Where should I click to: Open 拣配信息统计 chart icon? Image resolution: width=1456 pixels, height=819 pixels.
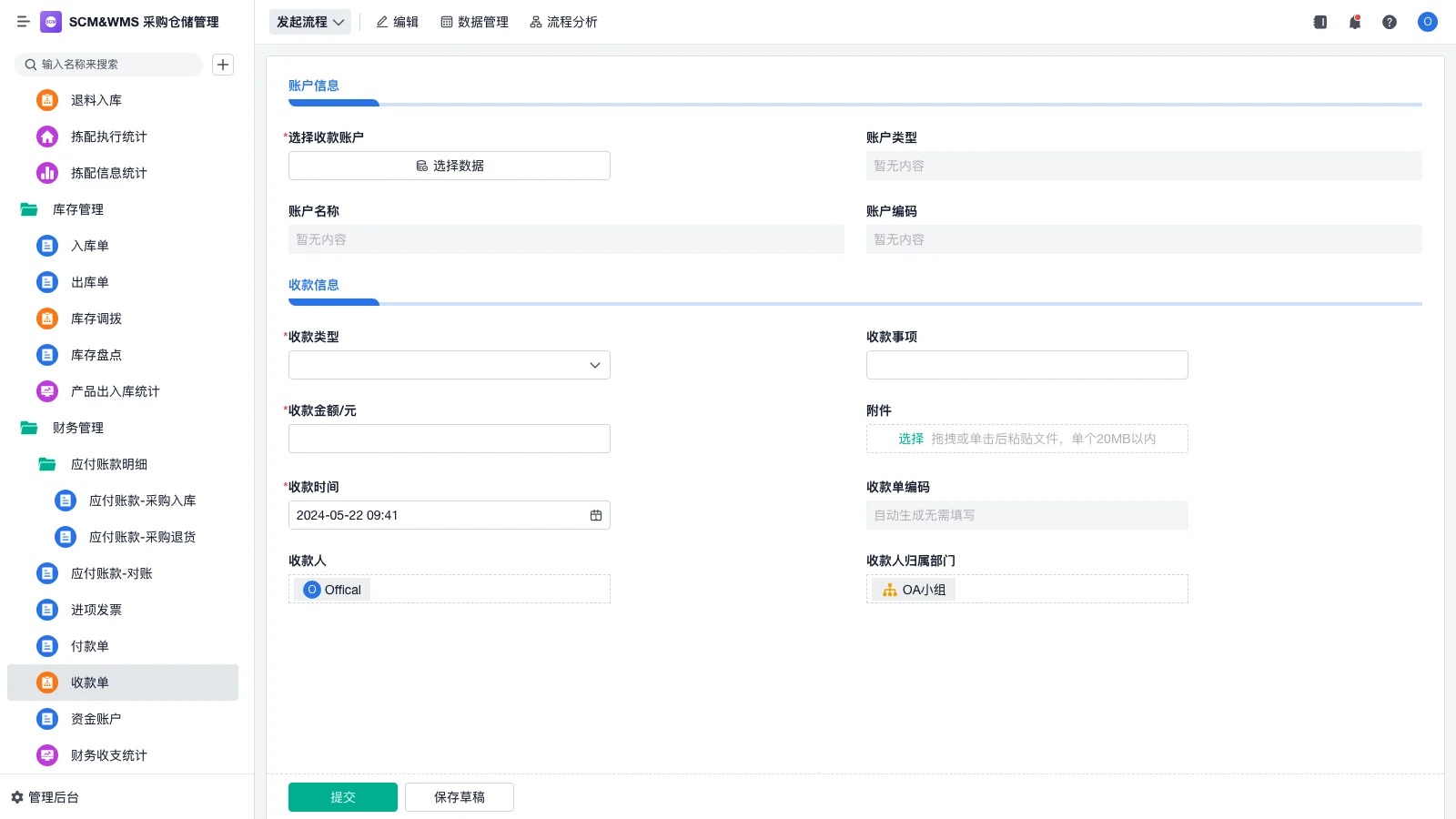coord(47,173)
